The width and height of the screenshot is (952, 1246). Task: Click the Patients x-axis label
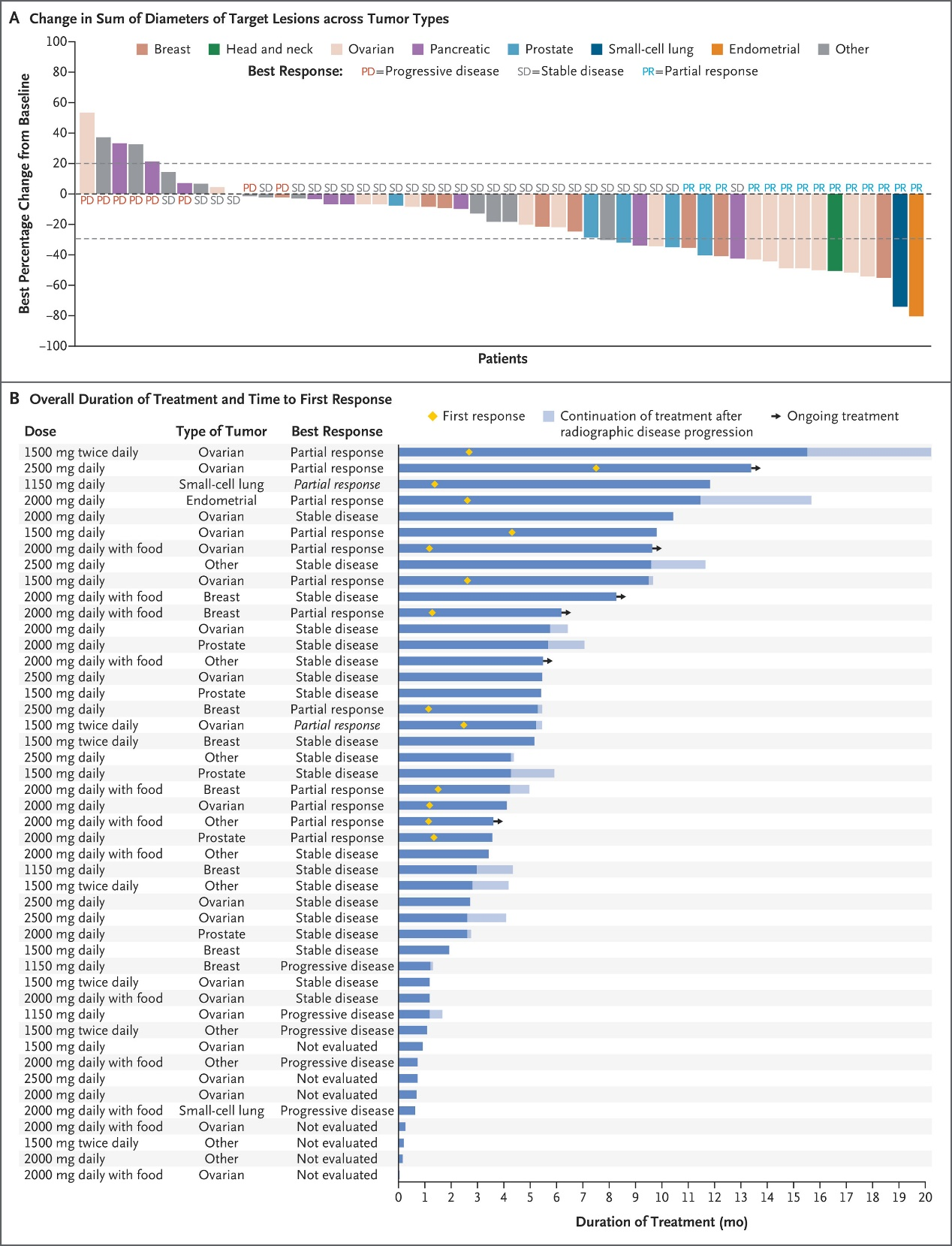click(502, 359)
